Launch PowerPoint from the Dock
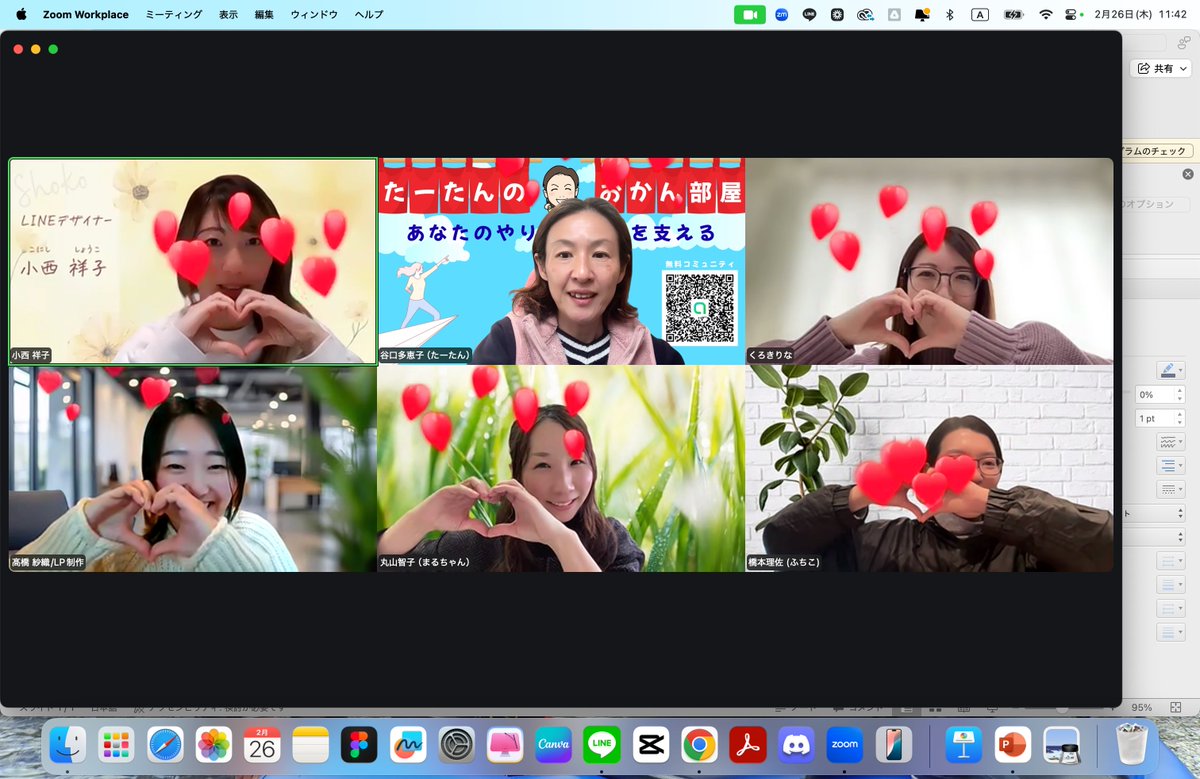Viewport: 1200px width, 779px height. (1013, 745)
